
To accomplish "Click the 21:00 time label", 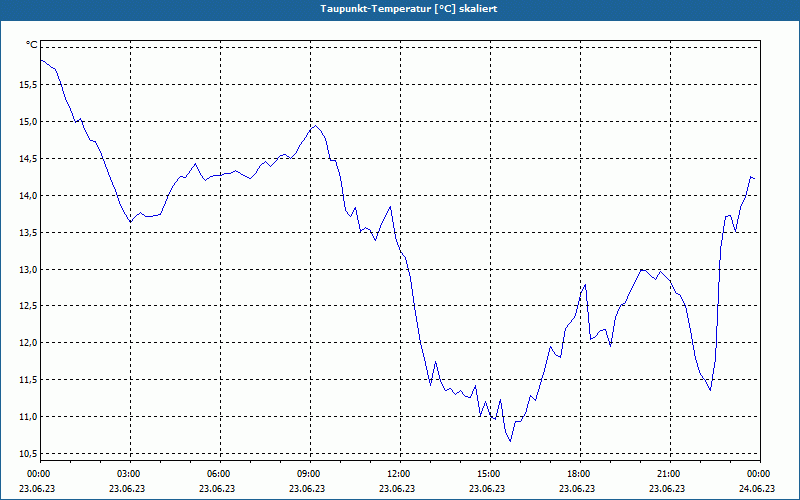I will pos(670,474).
